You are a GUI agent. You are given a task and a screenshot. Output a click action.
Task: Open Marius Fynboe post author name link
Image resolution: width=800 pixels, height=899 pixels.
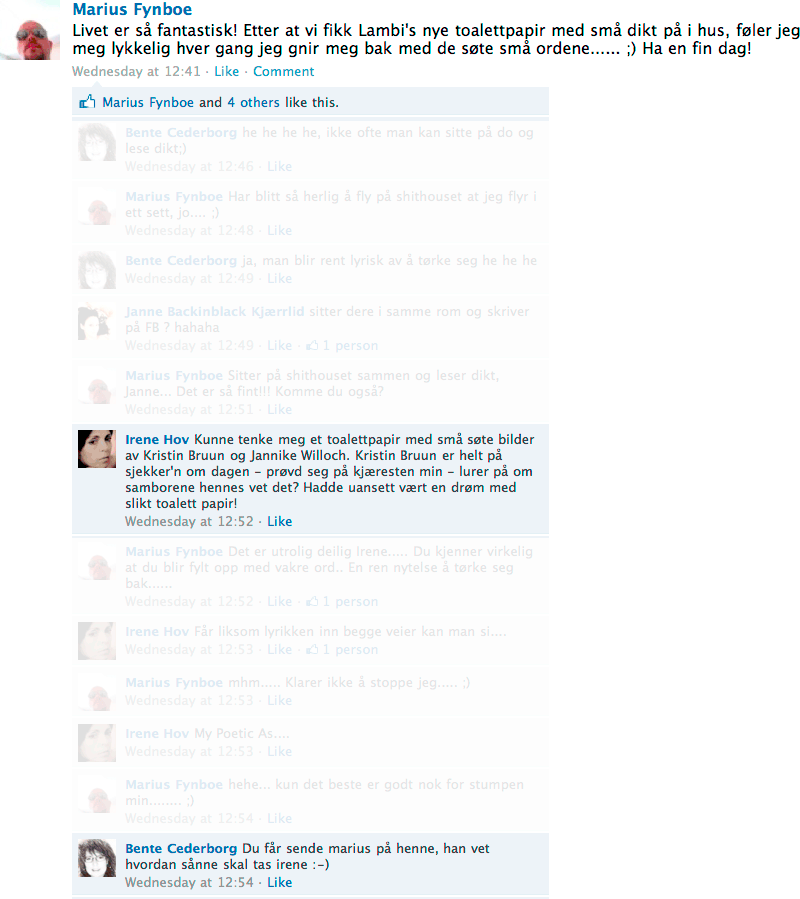[x=132, y=9]
